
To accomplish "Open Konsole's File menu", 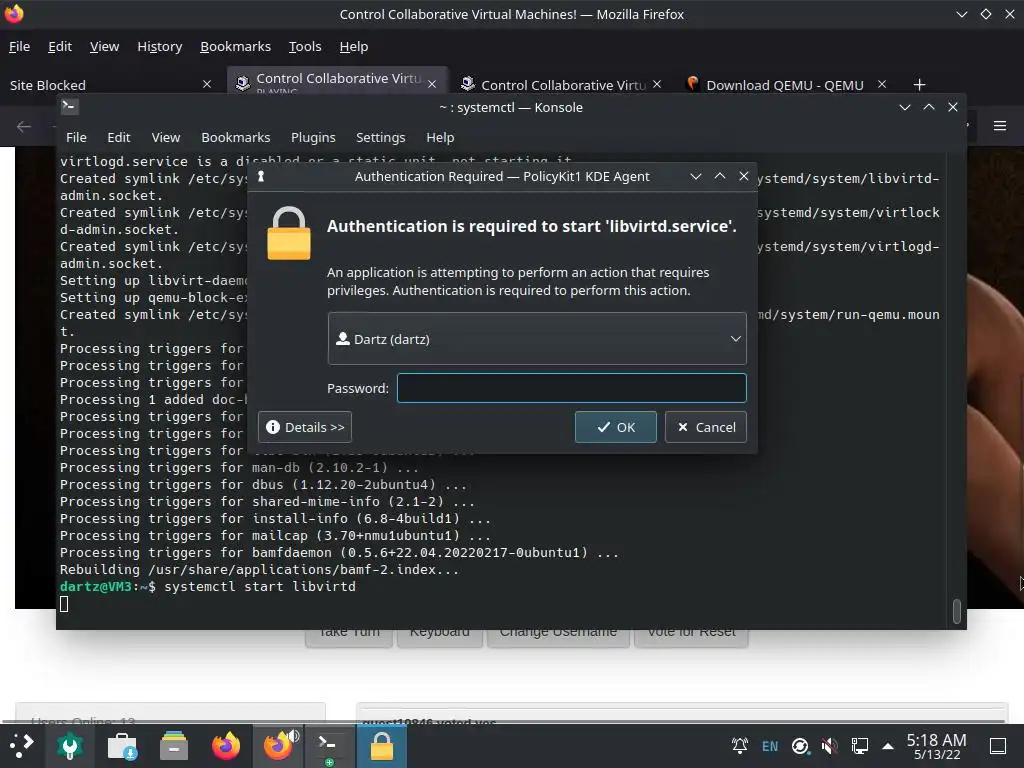I will [76, 137].
